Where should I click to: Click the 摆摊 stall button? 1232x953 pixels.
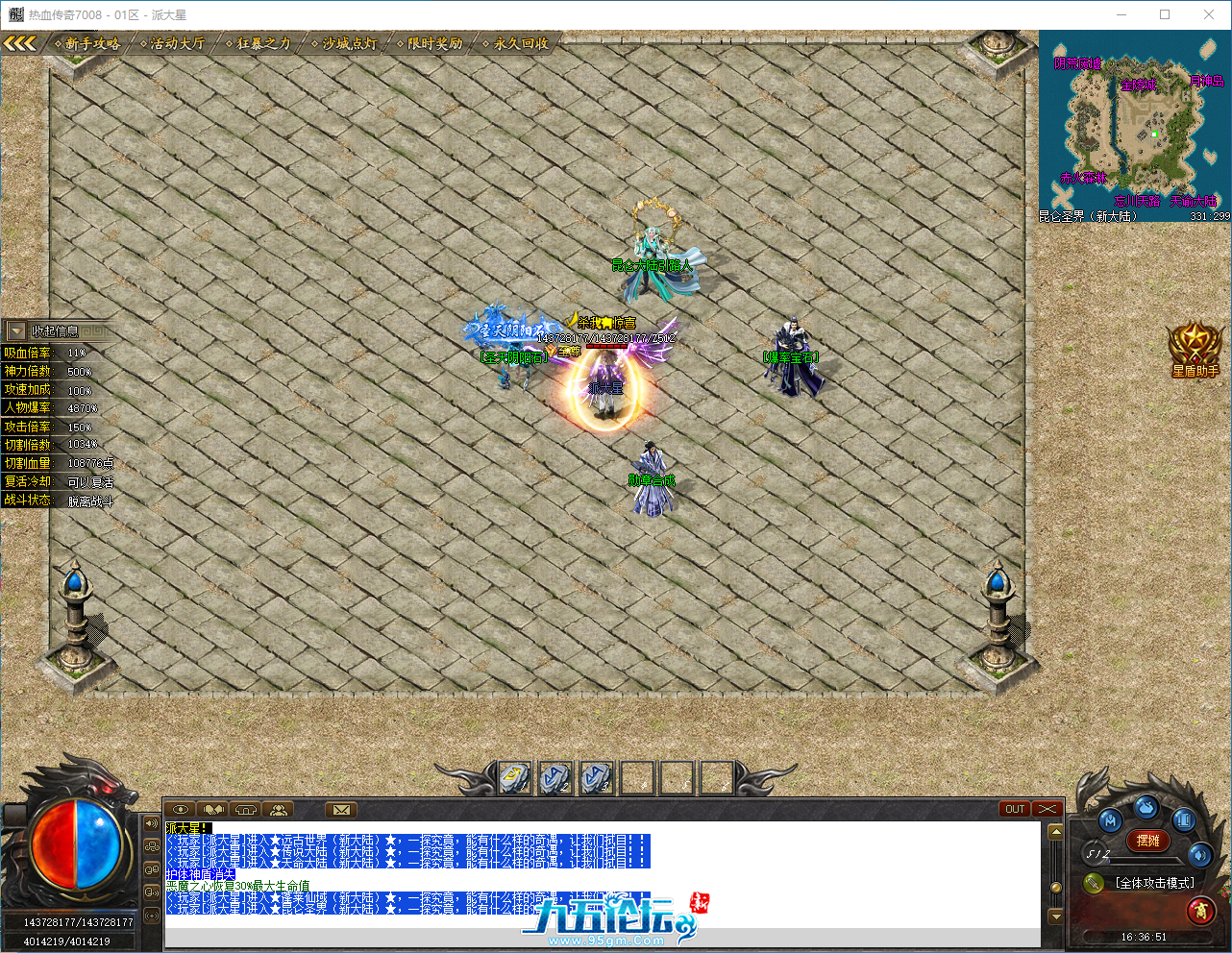pyautogui.click(x=1148, y=841)
